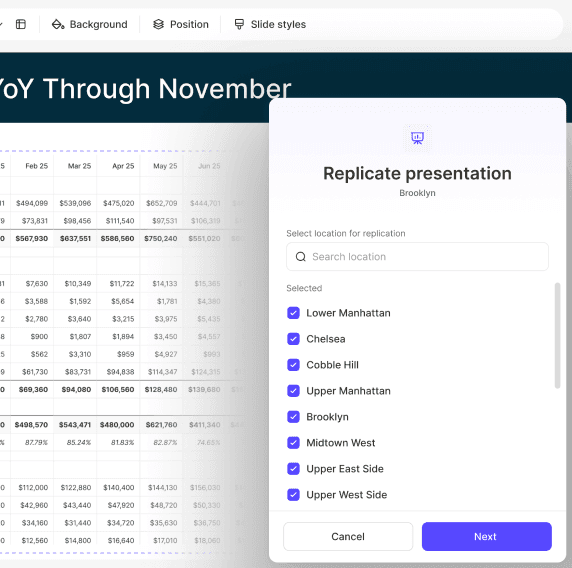Screen dimensions: 572x568
Task: Click the location list scrollbar
Action: pyautogui.click(x=557, y=336)
